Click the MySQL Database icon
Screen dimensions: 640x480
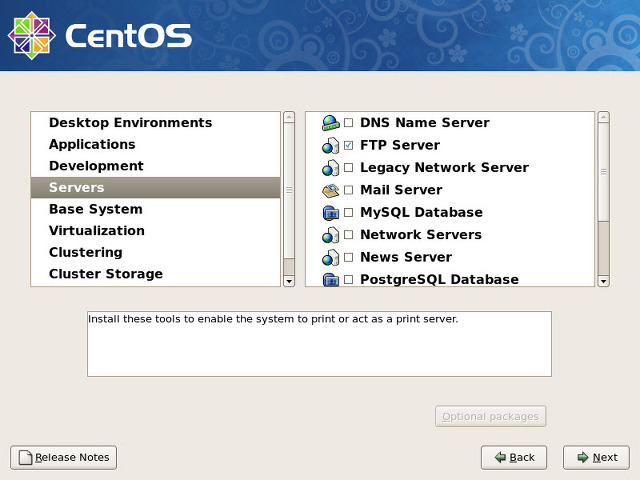tap(331, 213)
